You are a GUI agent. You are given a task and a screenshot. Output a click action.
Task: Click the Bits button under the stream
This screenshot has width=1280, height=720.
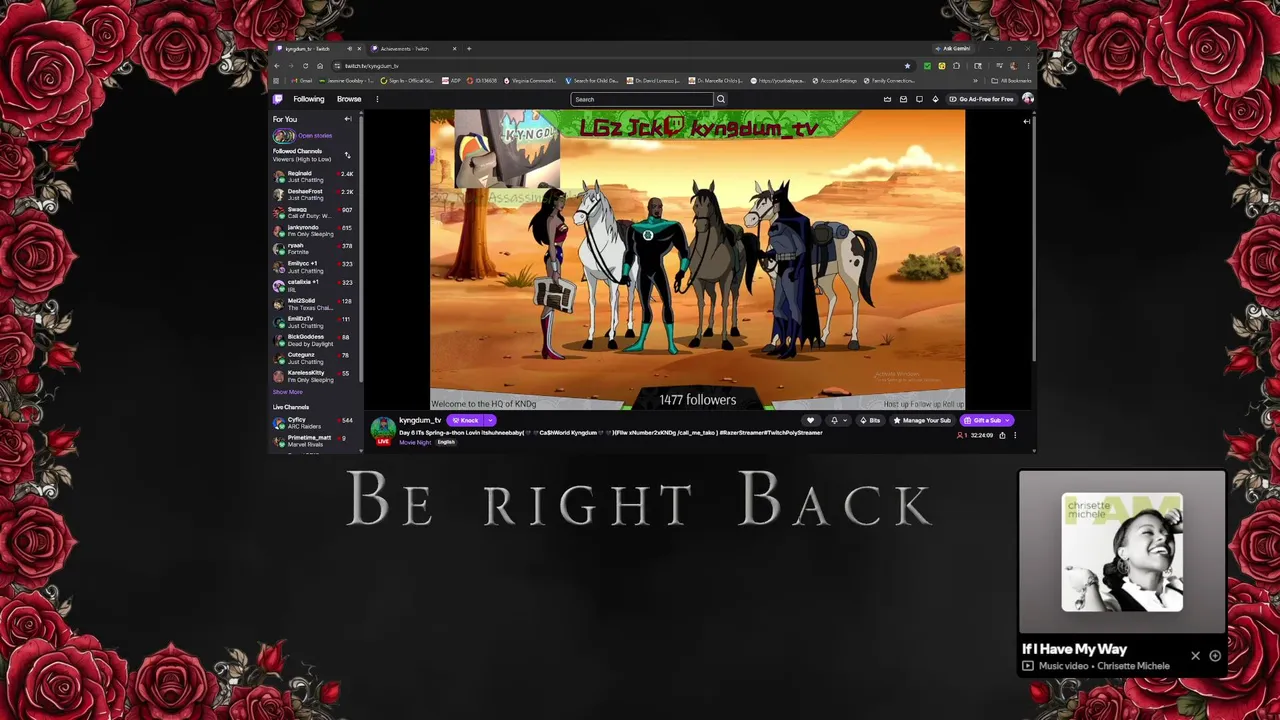coord(870,420)
